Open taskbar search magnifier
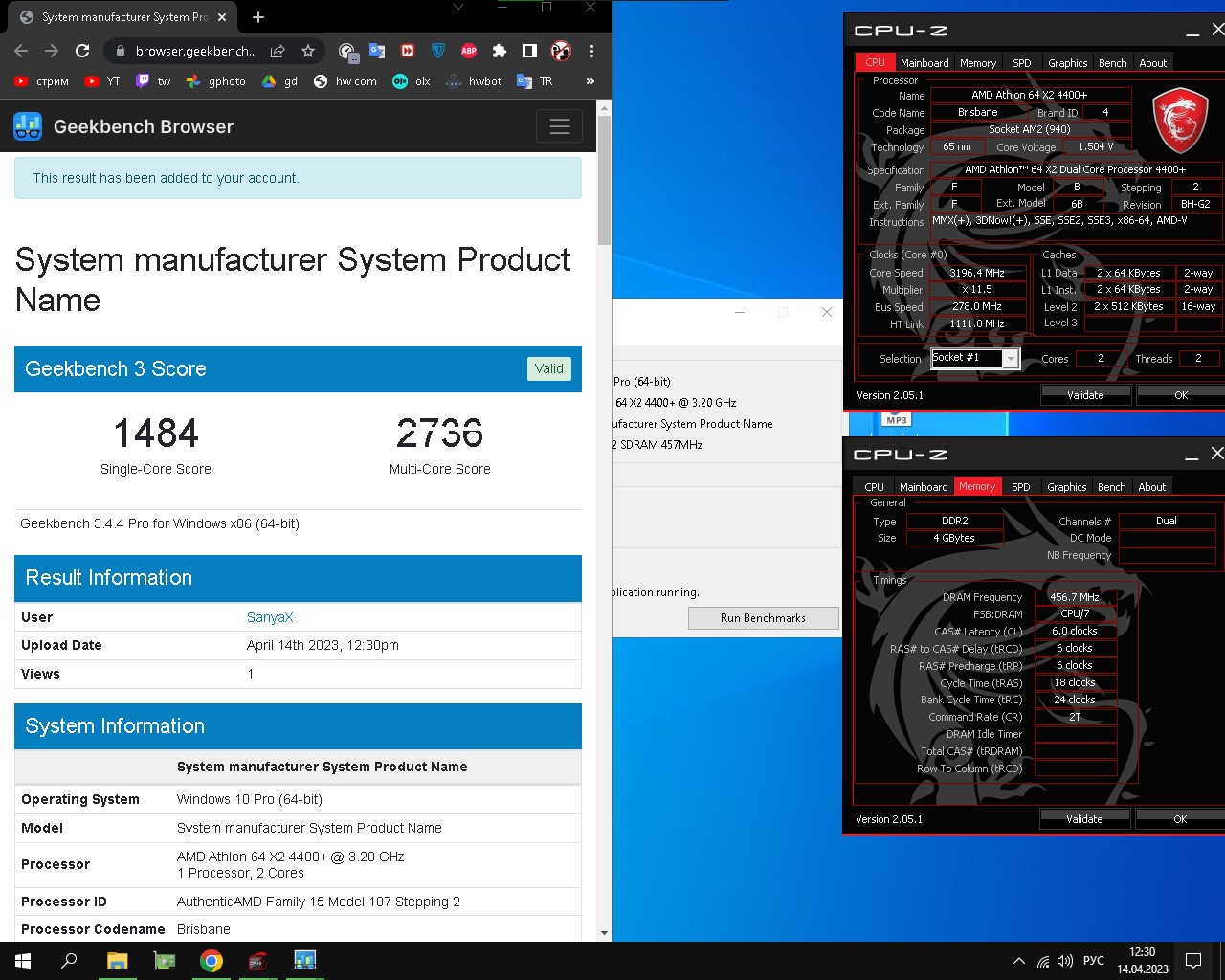 [69, 961]
